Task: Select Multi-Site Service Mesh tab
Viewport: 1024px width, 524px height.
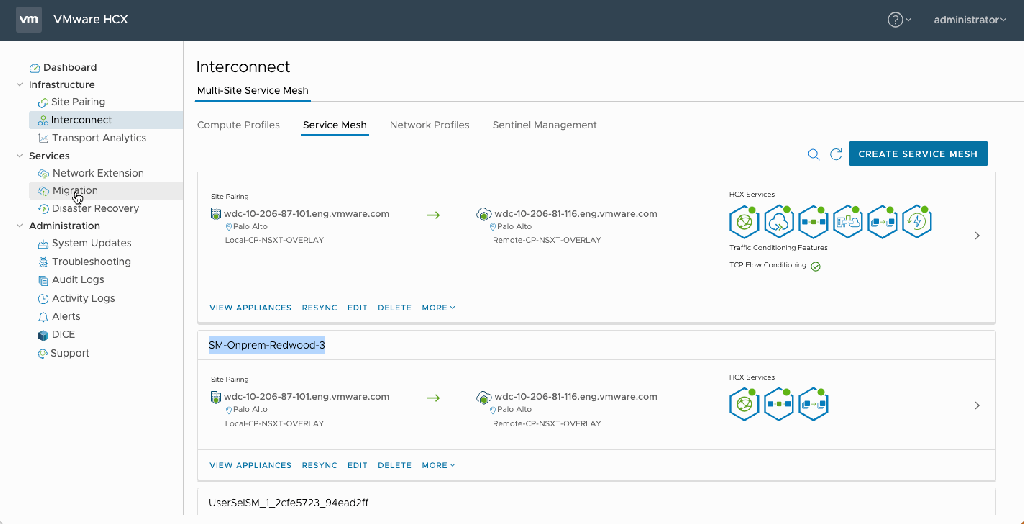Action: [253, 90]
